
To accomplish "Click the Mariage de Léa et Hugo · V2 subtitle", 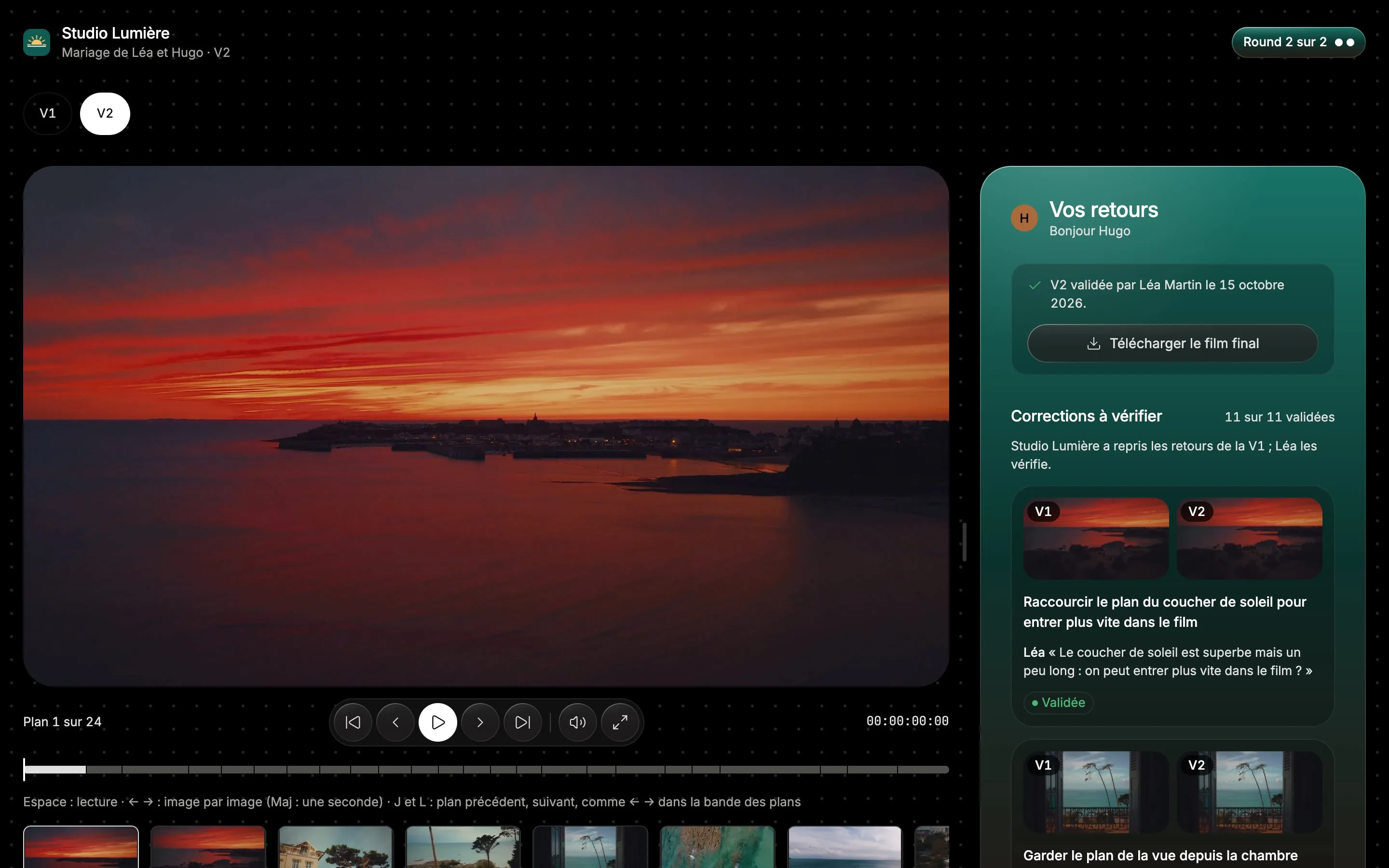I will point(146,53).
